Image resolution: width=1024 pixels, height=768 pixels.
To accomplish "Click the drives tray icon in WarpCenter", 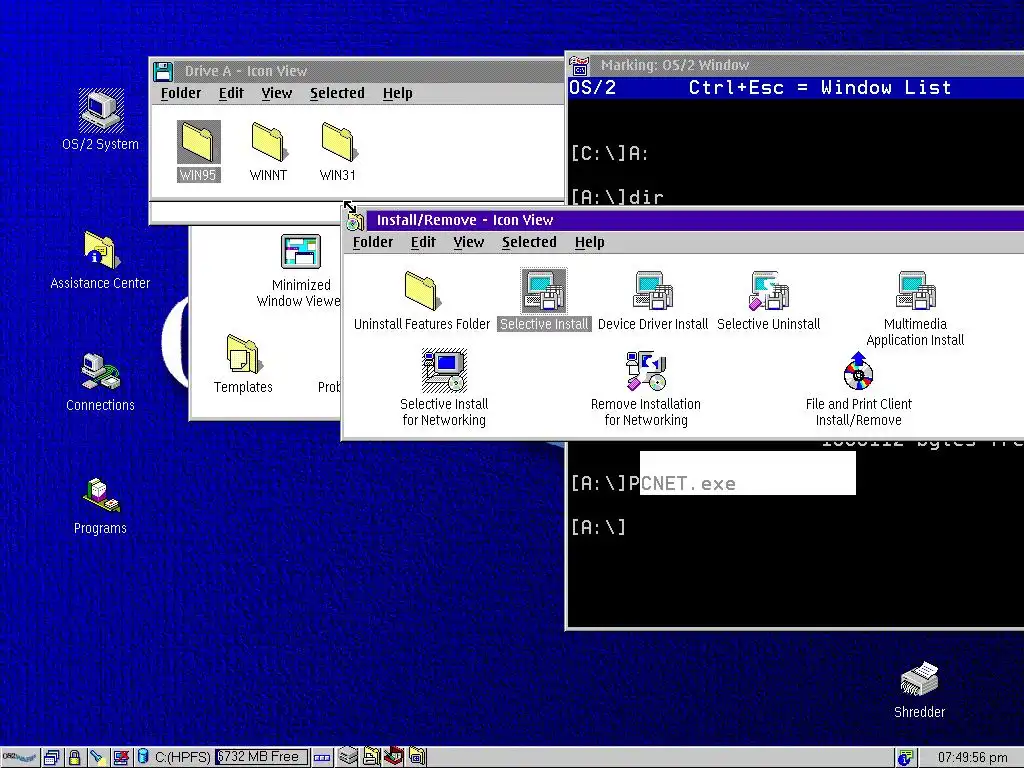I will tap(348, 757).
